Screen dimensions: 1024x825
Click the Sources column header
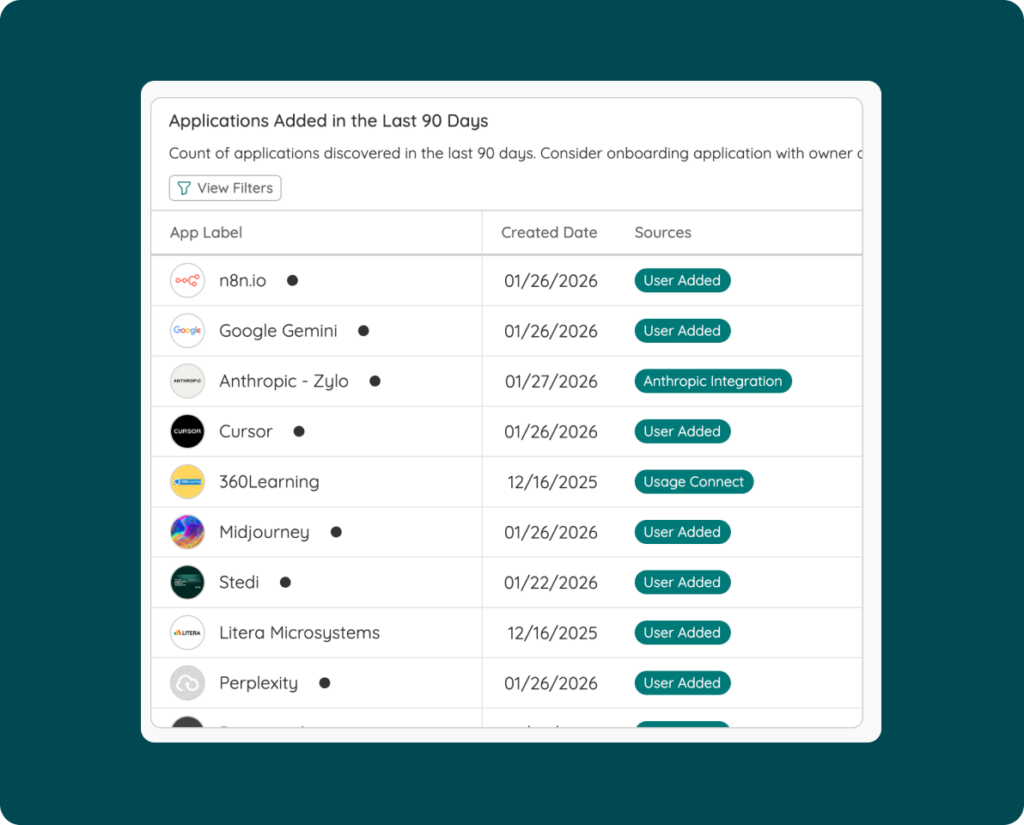click(663, 233)
